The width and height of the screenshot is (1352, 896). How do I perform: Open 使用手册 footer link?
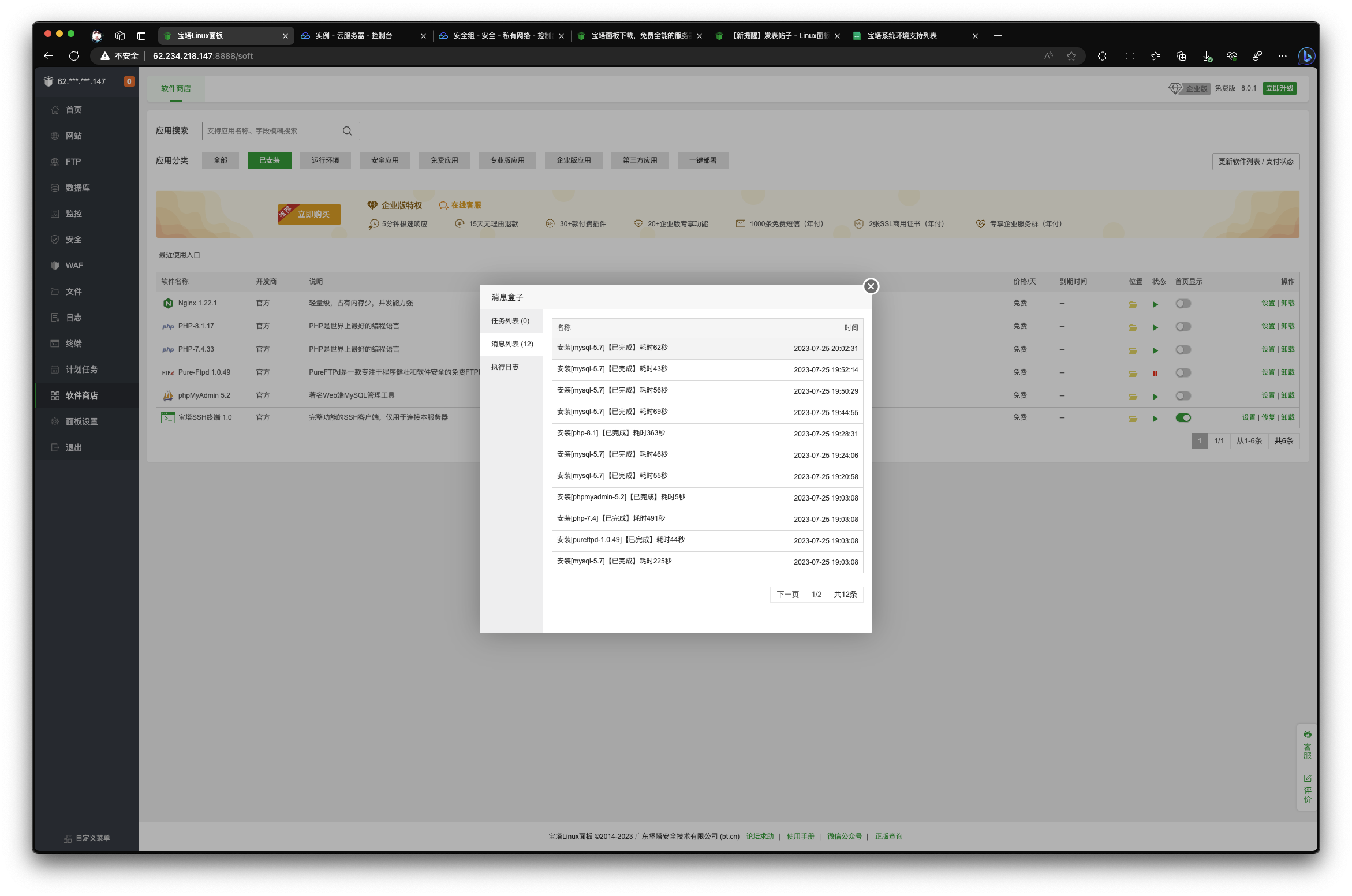pos(800,837)
